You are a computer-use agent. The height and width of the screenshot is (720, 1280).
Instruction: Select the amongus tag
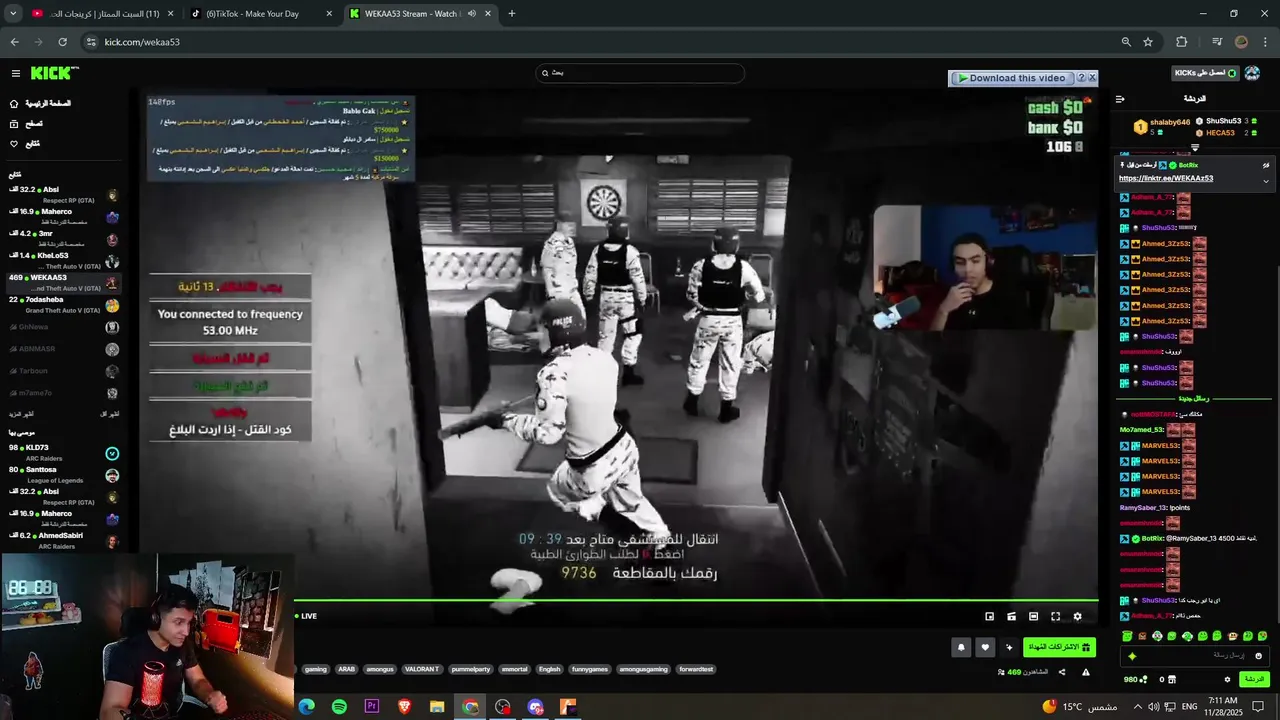click(x=380, y=669)
